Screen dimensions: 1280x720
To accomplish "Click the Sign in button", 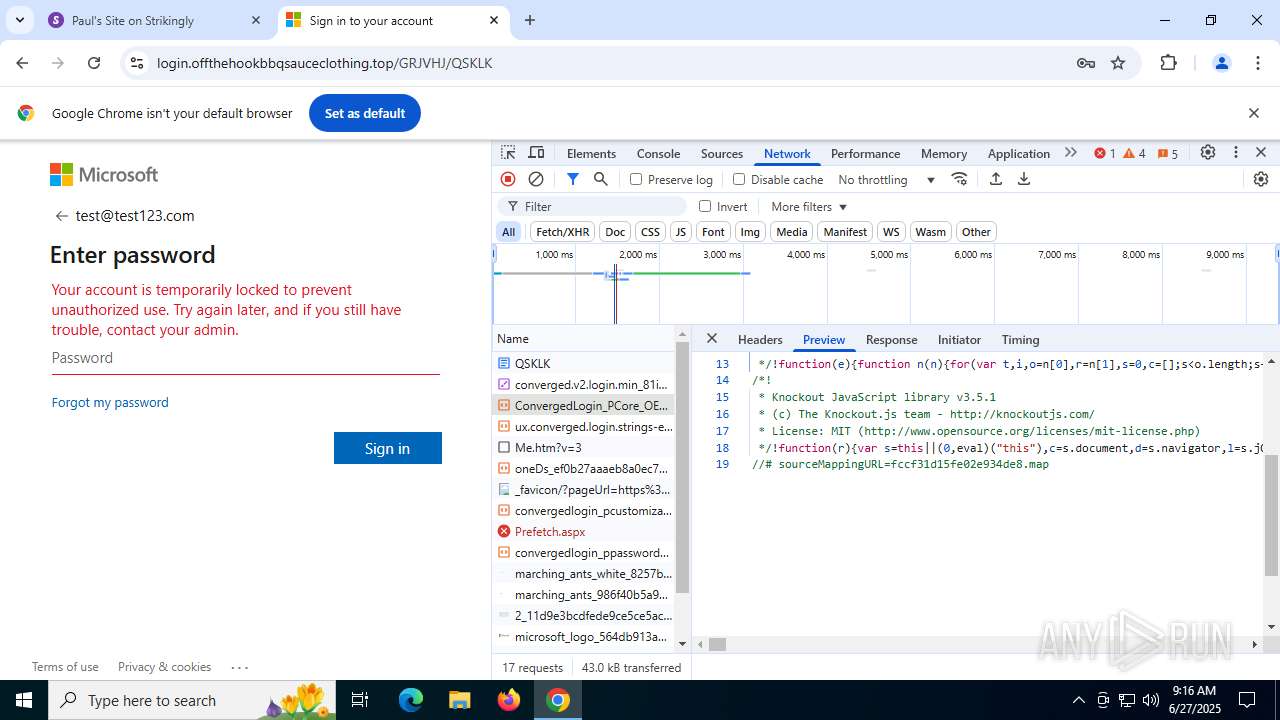I will click(388, 448).
